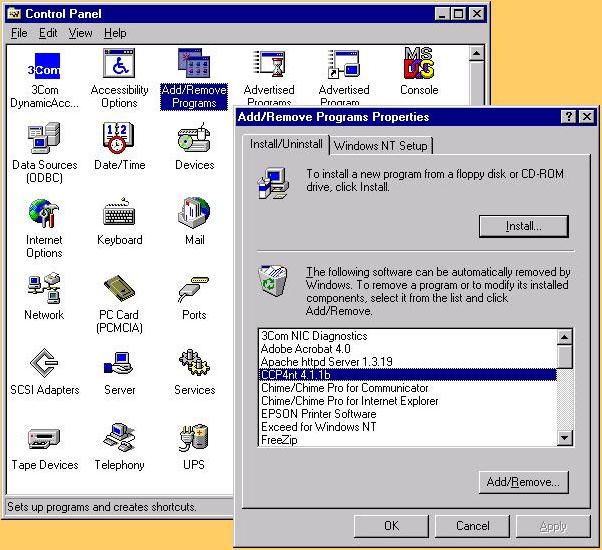Select the Tape Devices icon
Viewport: 602px width, 550px height.
click(44, 438)
